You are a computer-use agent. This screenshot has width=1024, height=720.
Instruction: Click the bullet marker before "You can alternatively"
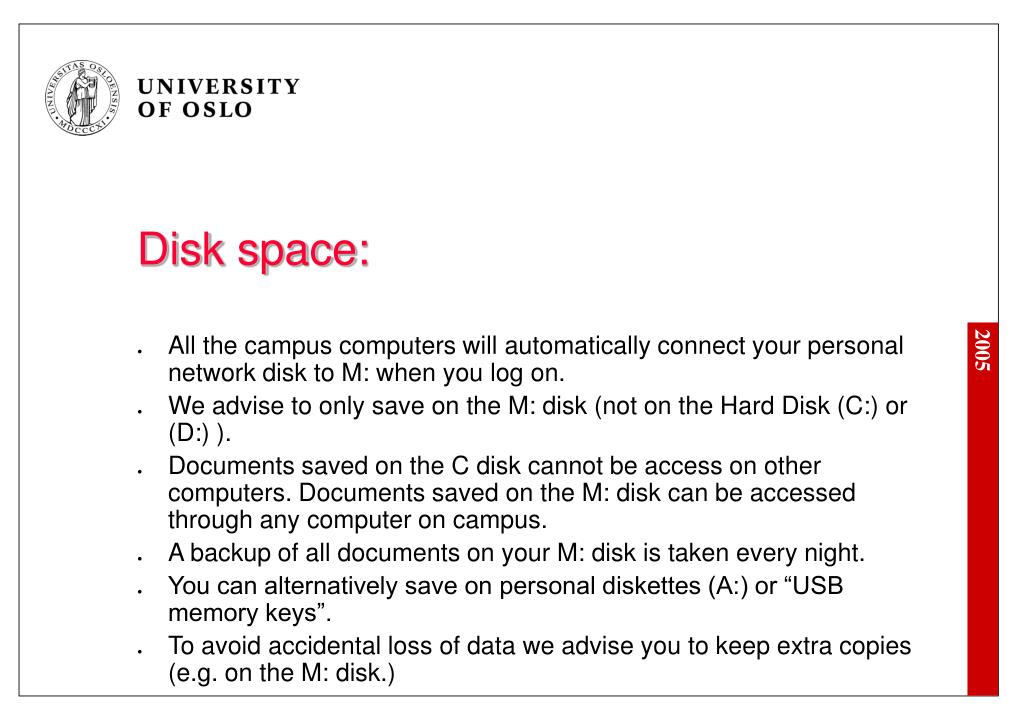tap(140, 591)
